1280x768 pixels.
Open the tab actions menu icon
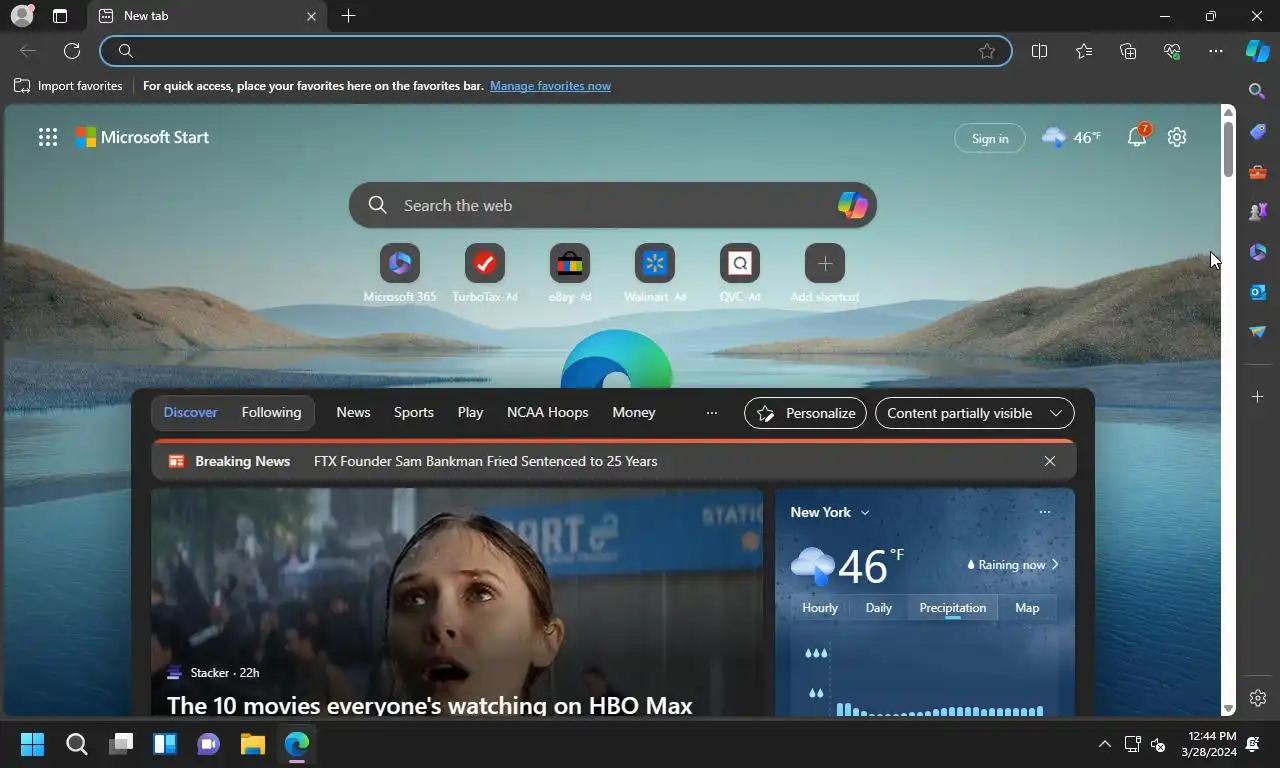[x=60, y=16]
